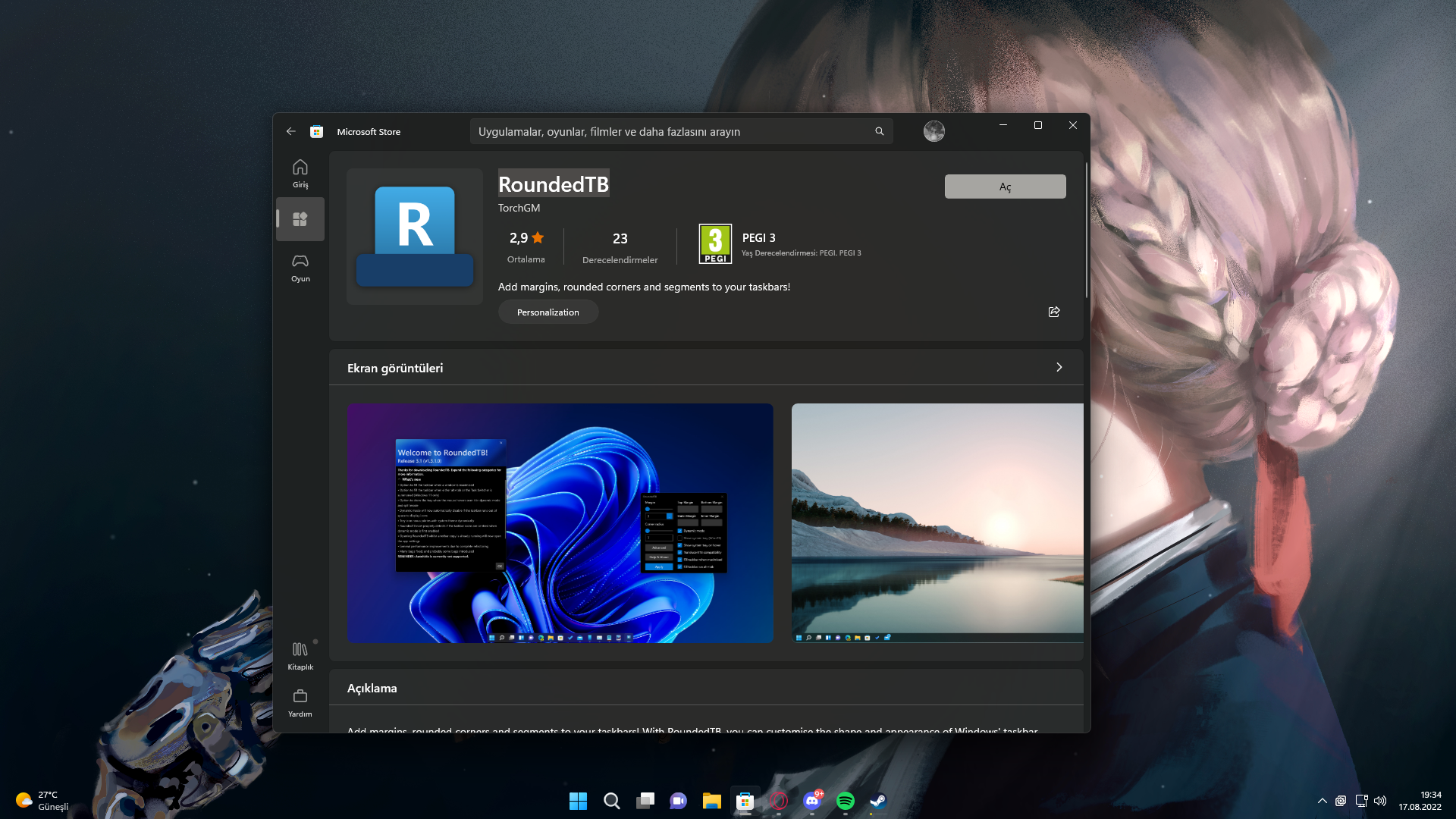Select the Apps sidebar section
The image size is (1456, 819).
[x=300, y=219]
